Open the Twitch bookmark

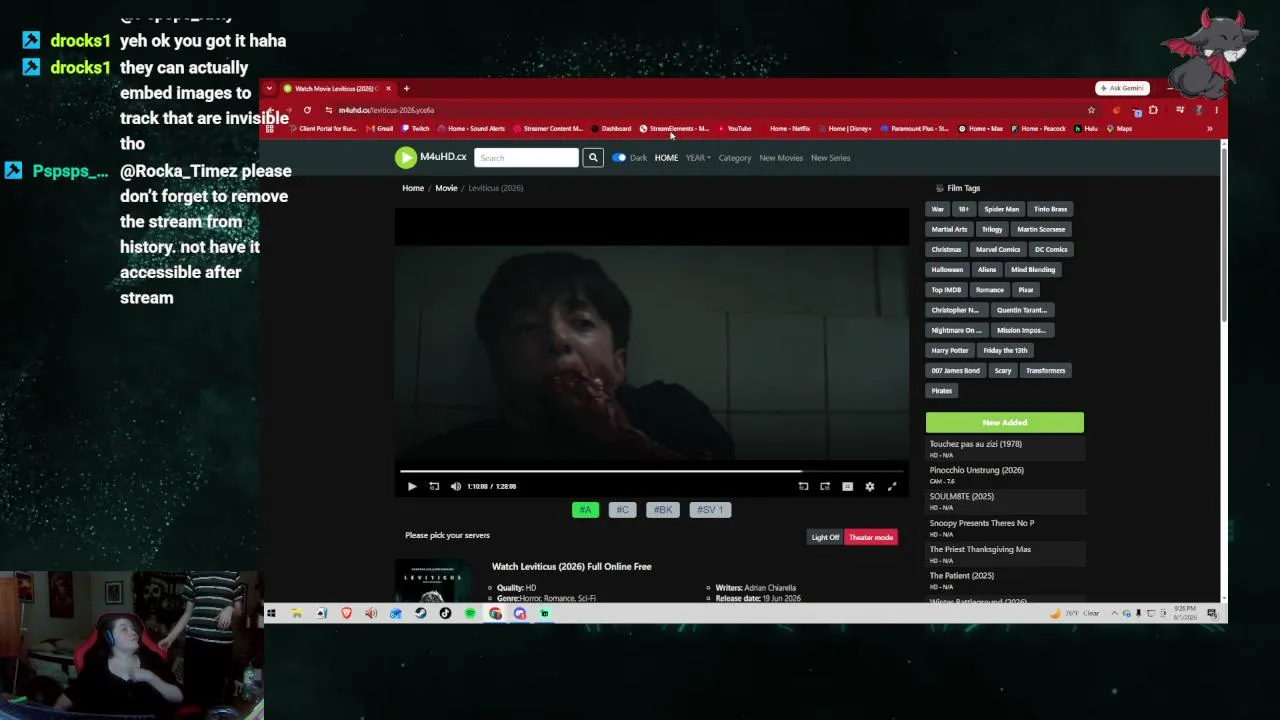point(416,129)
